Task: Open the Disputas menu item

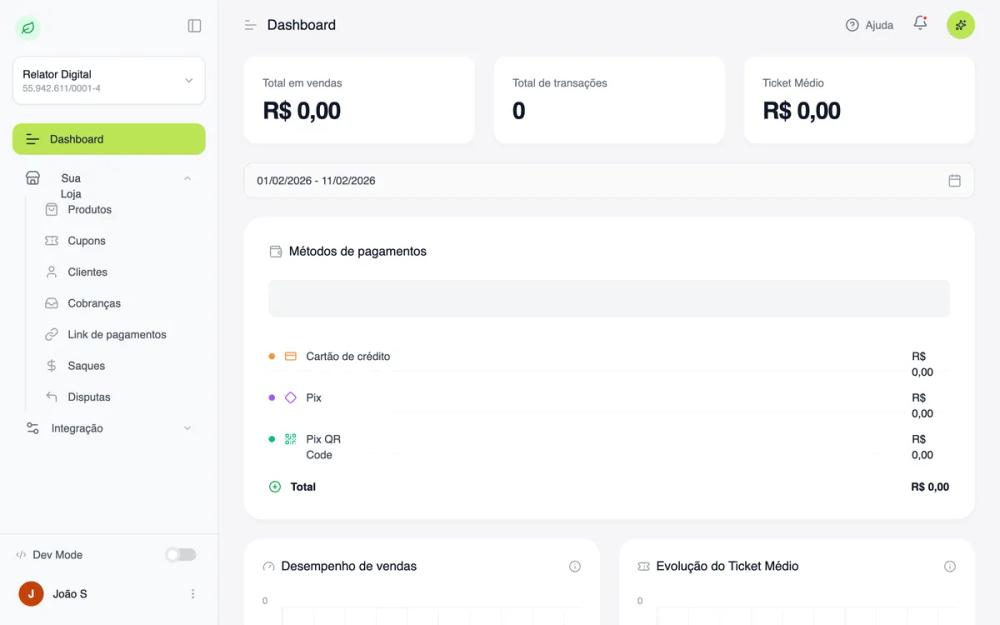Action: point(86,396)
